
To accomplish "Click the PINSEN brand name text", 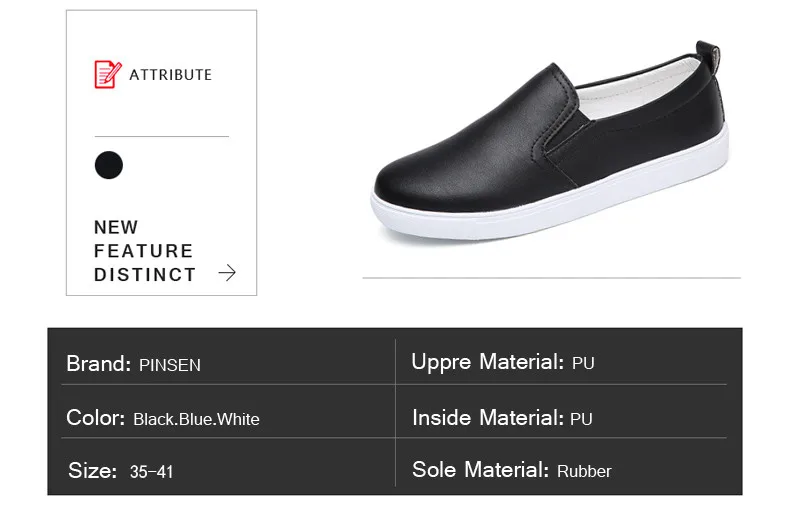I will coord(169,366).
